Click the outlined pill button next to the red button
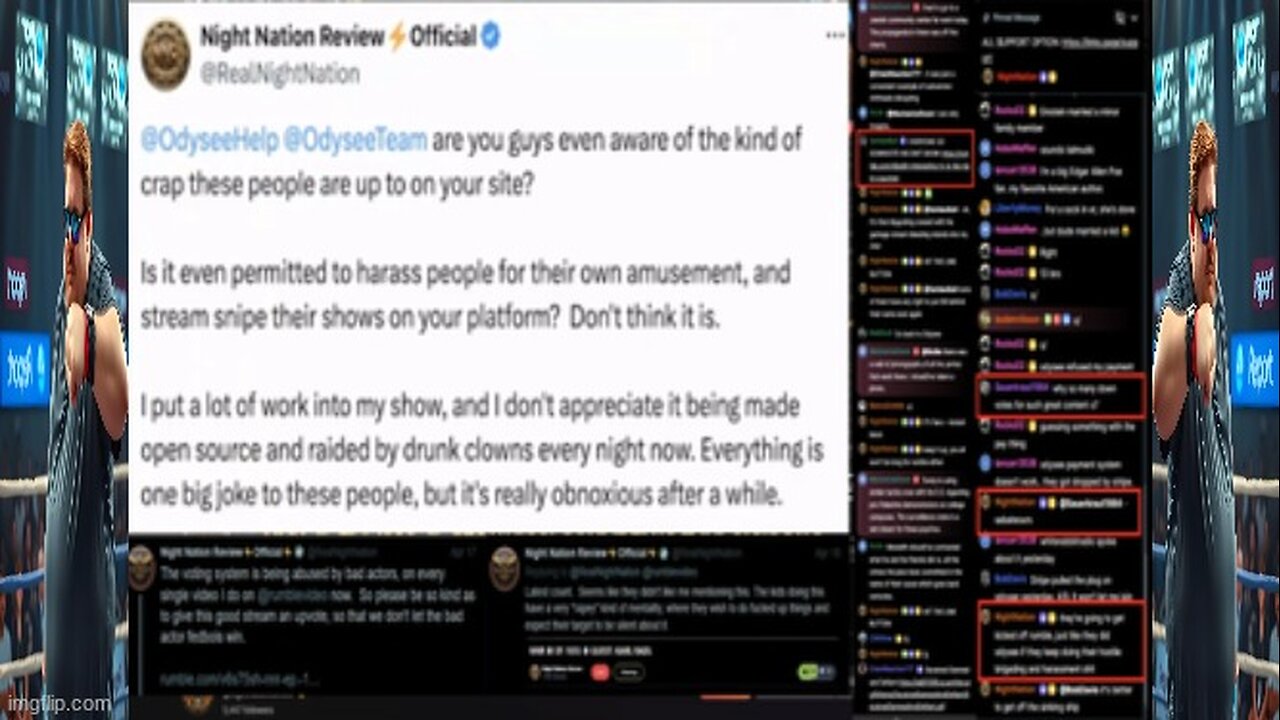This screenshot has width=1280, height=720. point(630,672)
